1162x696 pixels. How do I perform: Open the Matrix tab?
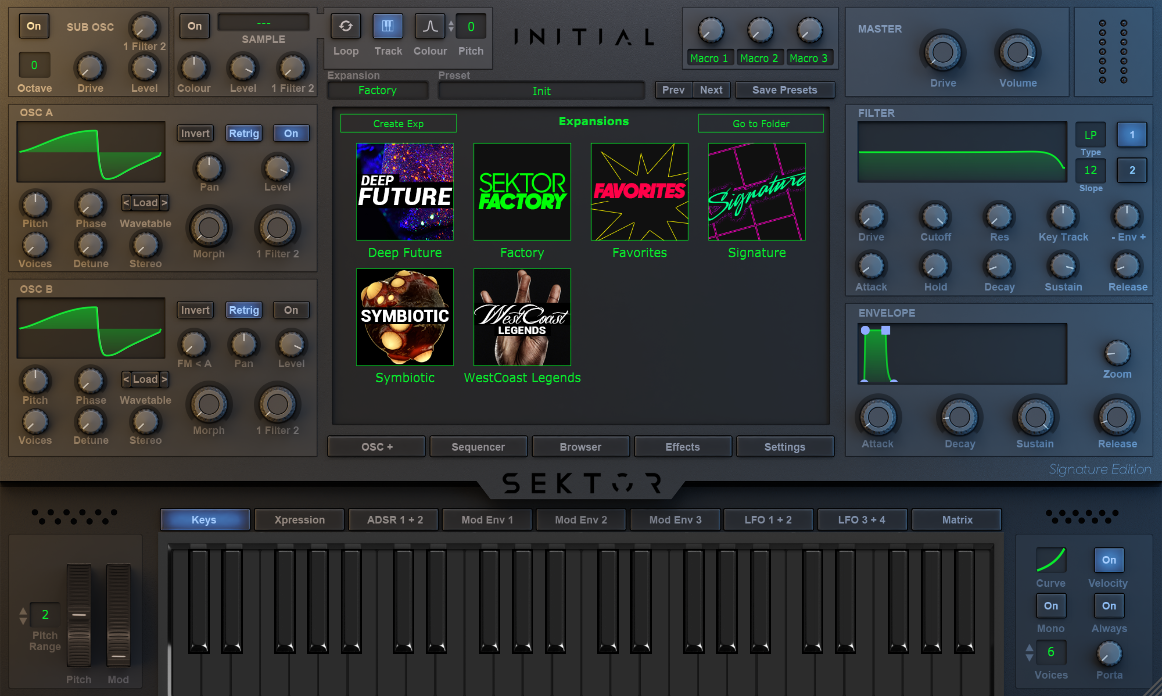[x=957, y=520]
